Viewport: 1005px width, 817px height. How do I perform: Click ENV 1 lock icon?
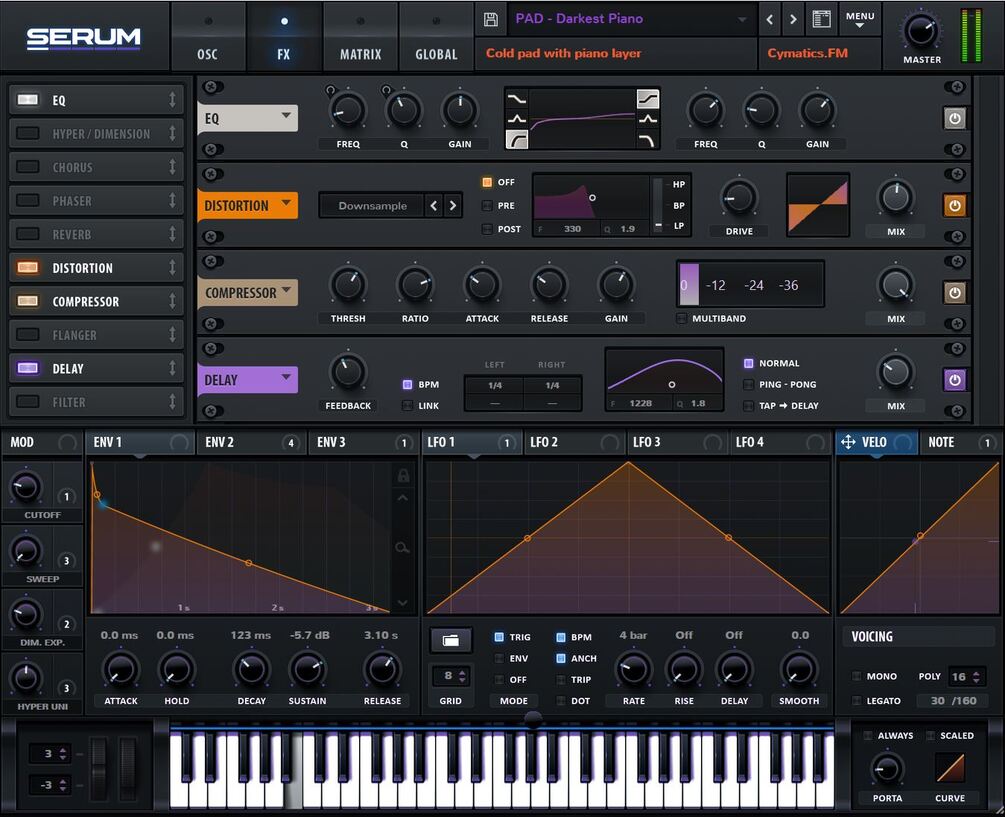click(x=403, y=475)
